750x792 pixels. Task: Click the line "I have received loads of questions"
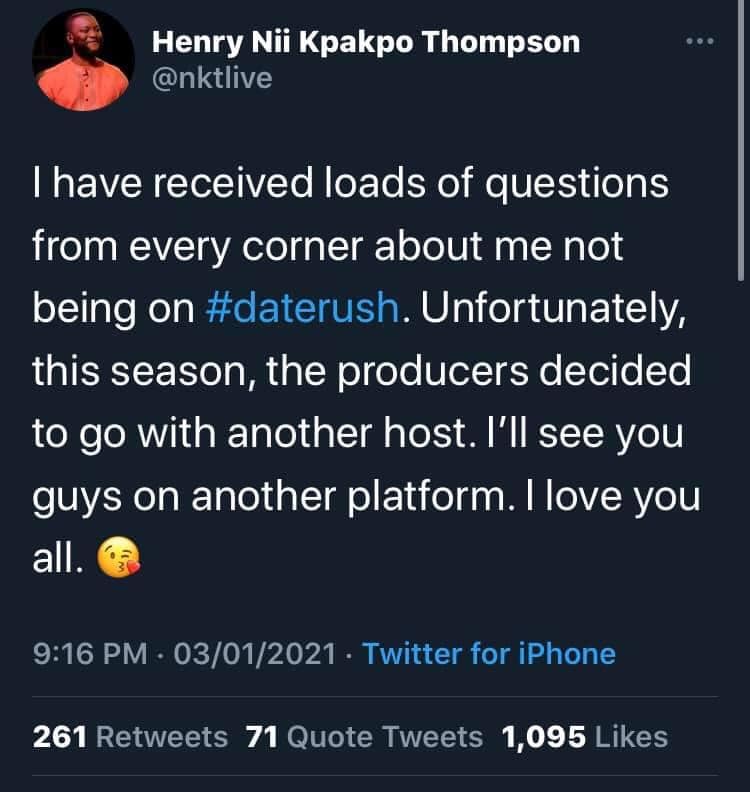point(350,184)
